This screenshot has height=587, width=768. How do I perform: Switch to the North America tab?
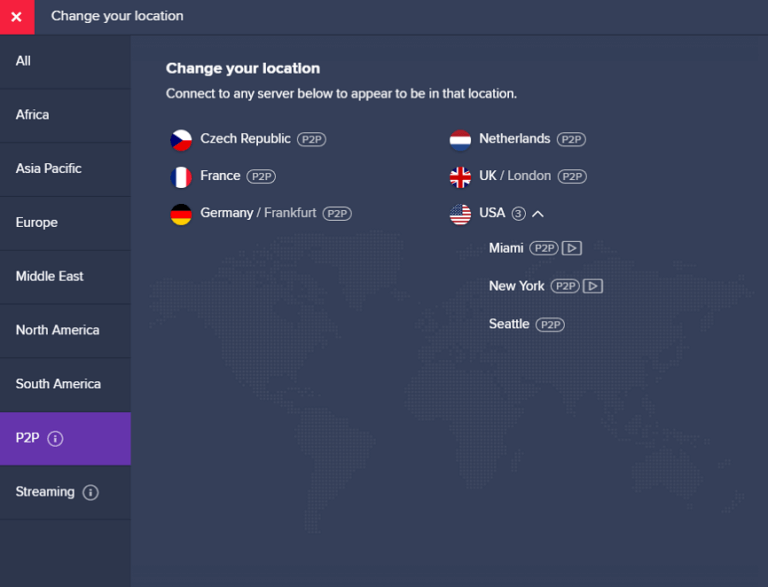57,330
